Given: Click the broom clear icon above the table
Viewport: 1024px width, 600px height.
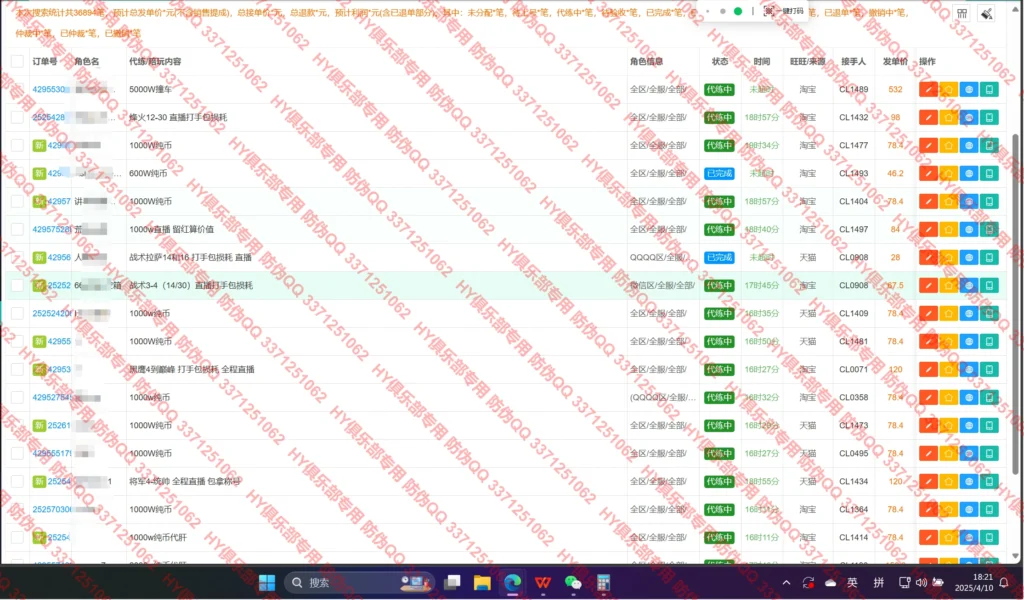Looking at the screenshot, I should (987, 14).
